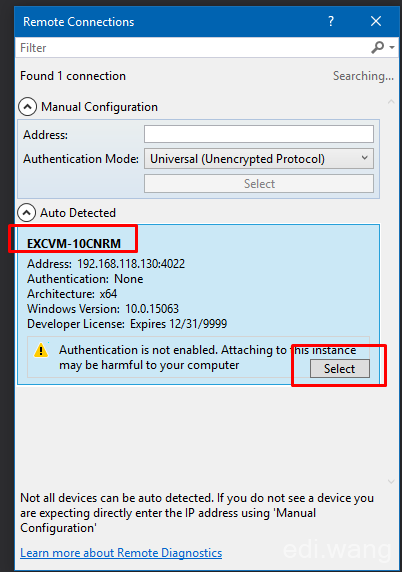Open Learn more about Remote Diagnostics link
This screenshot has width=402, height=572.
pos(121,553)
